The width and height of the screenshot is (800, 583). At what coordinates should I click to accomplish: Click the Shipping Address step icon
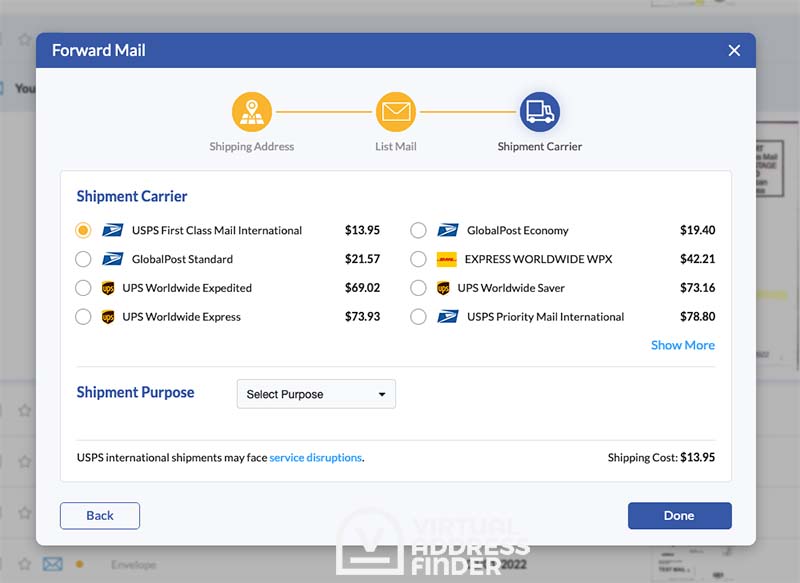pyautogui.click(x=252, y=112)
